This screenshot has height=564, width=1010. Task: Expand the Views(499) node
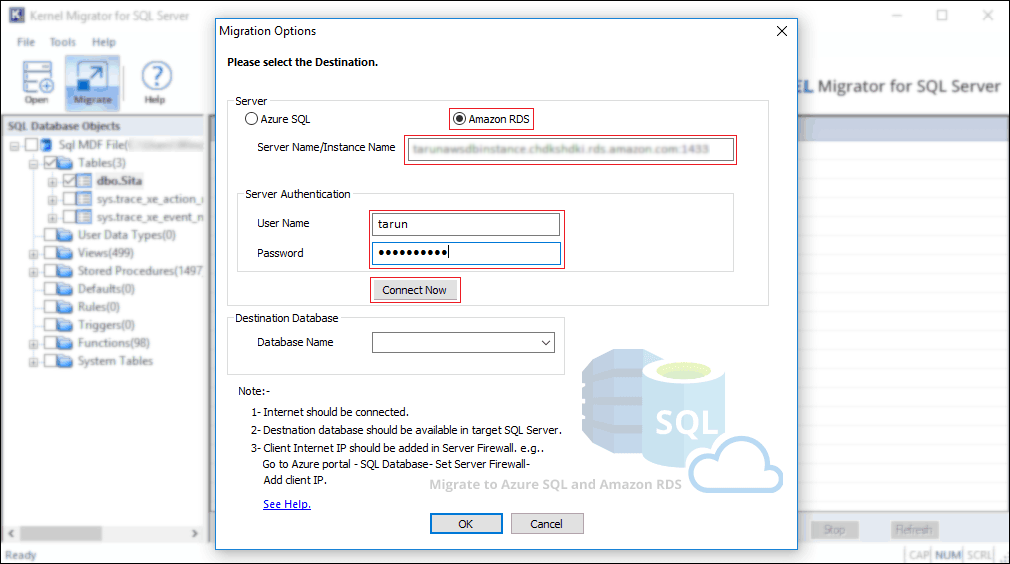point(33,254)
